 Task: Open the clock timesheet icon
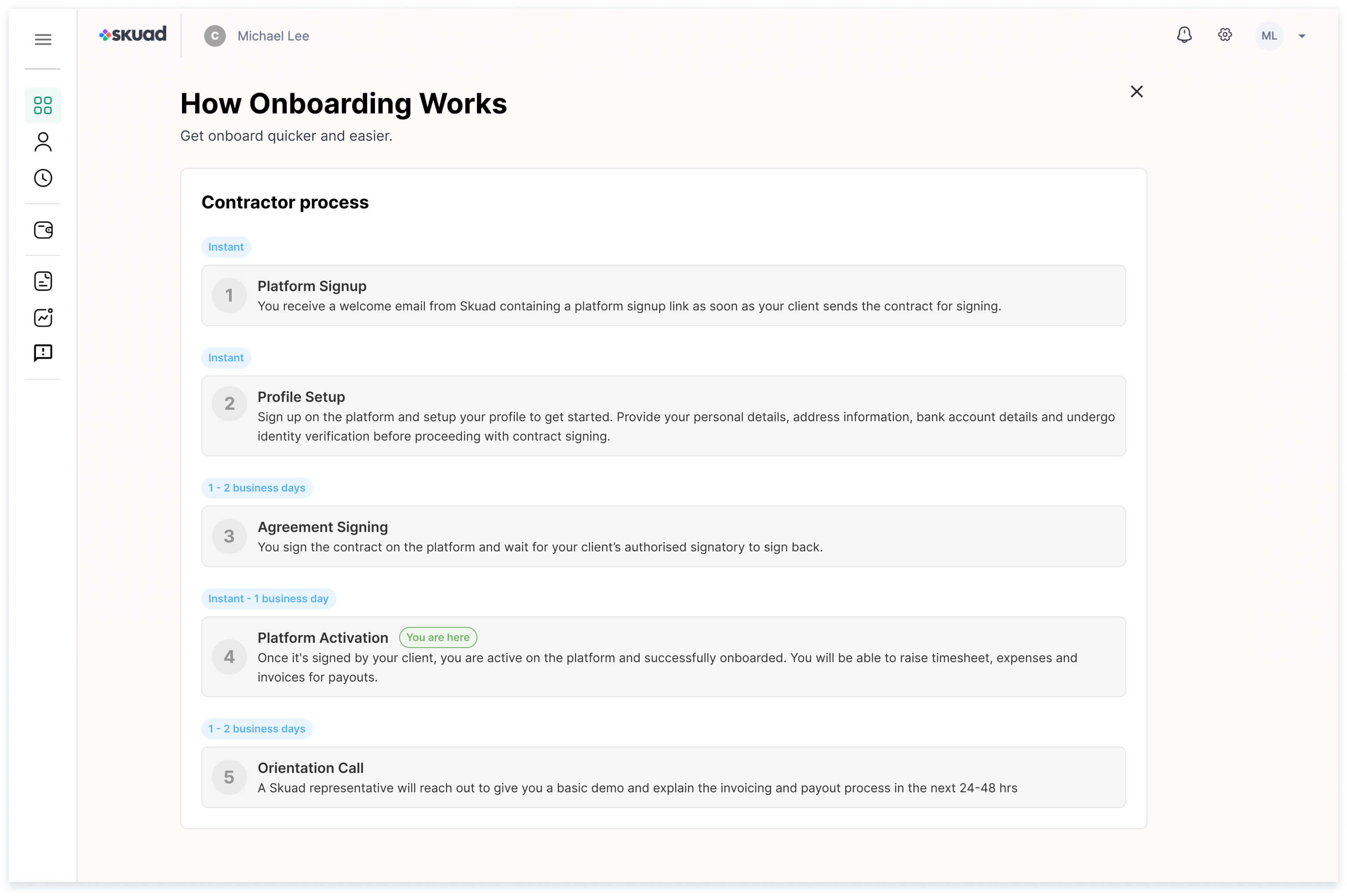pyautogui.click(x=43, y=178)
